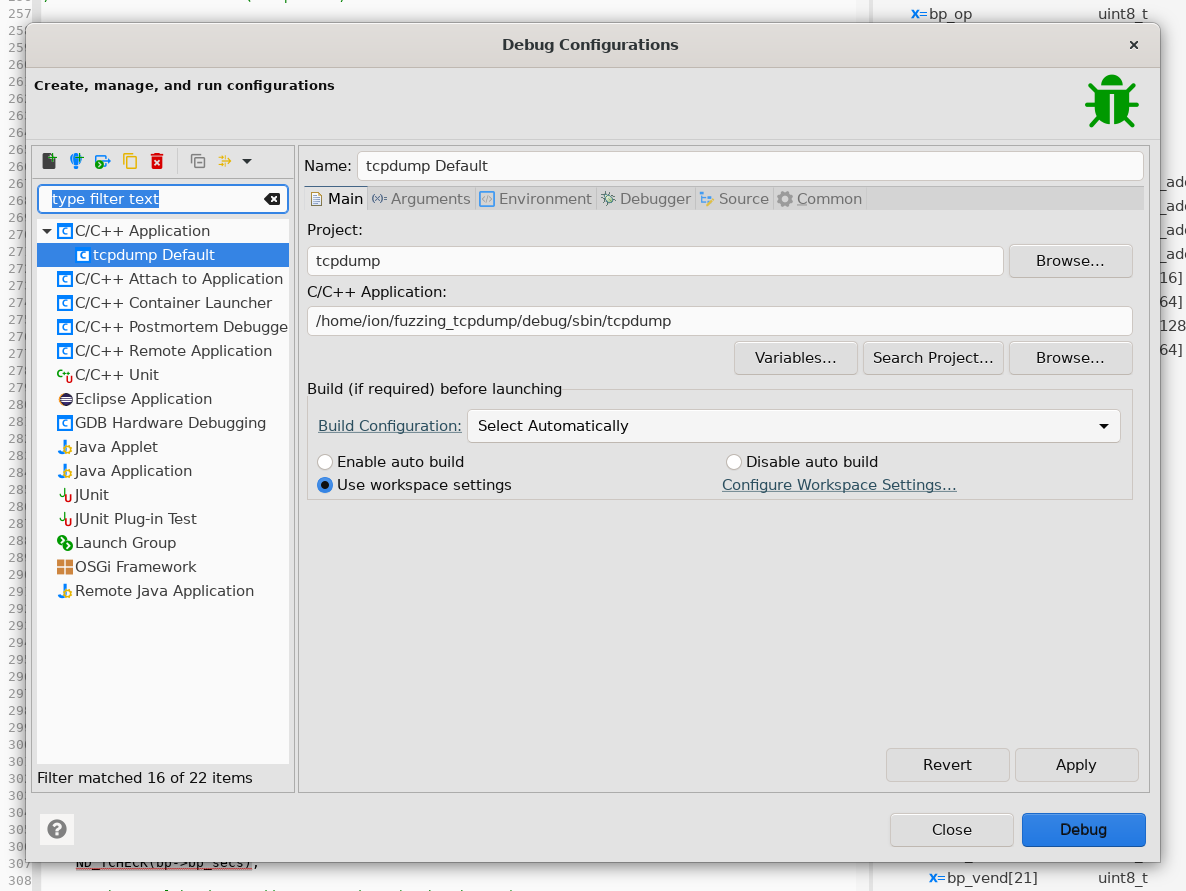Select GDB Hardware Debugging

click(x=161, y=424)
